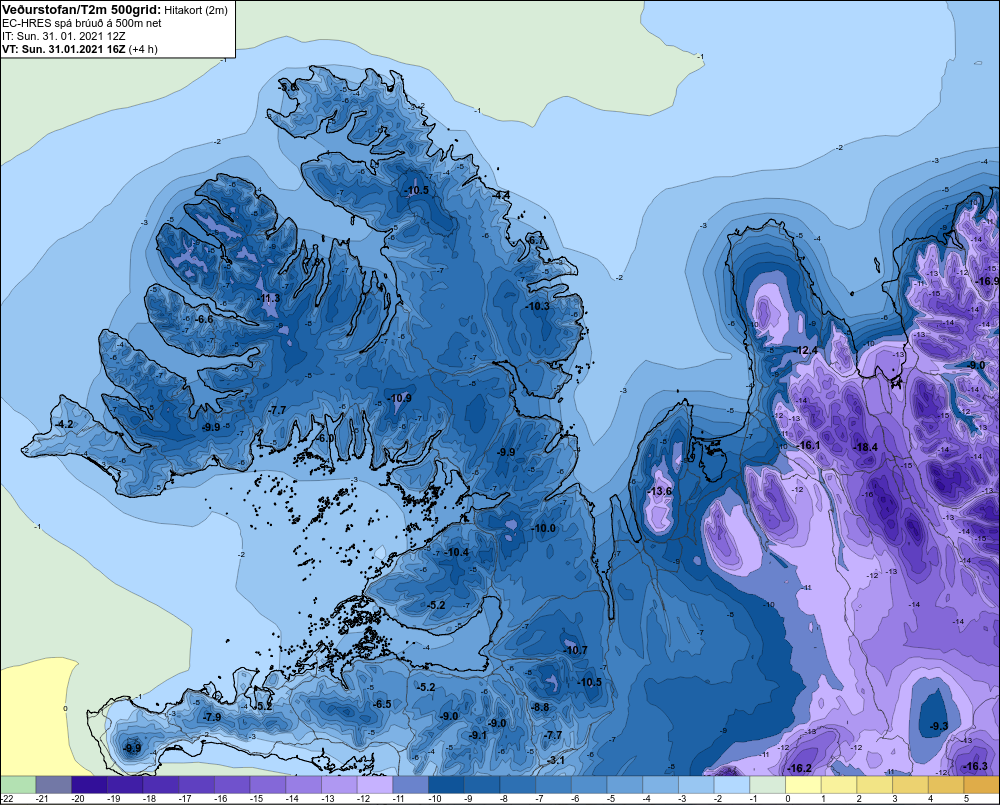Click the legend swatch above the -22 label

(x=18, y=785)
